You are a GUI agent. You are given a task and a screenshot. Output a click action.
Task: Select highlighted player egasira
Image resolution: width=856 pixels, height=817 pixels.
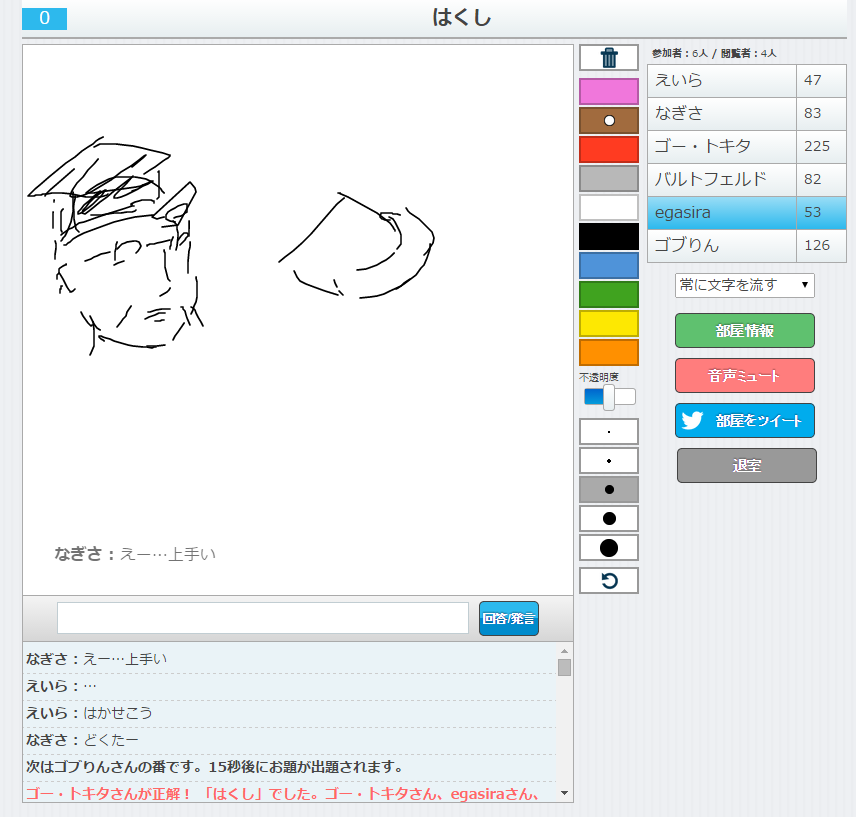pos(722,212)
